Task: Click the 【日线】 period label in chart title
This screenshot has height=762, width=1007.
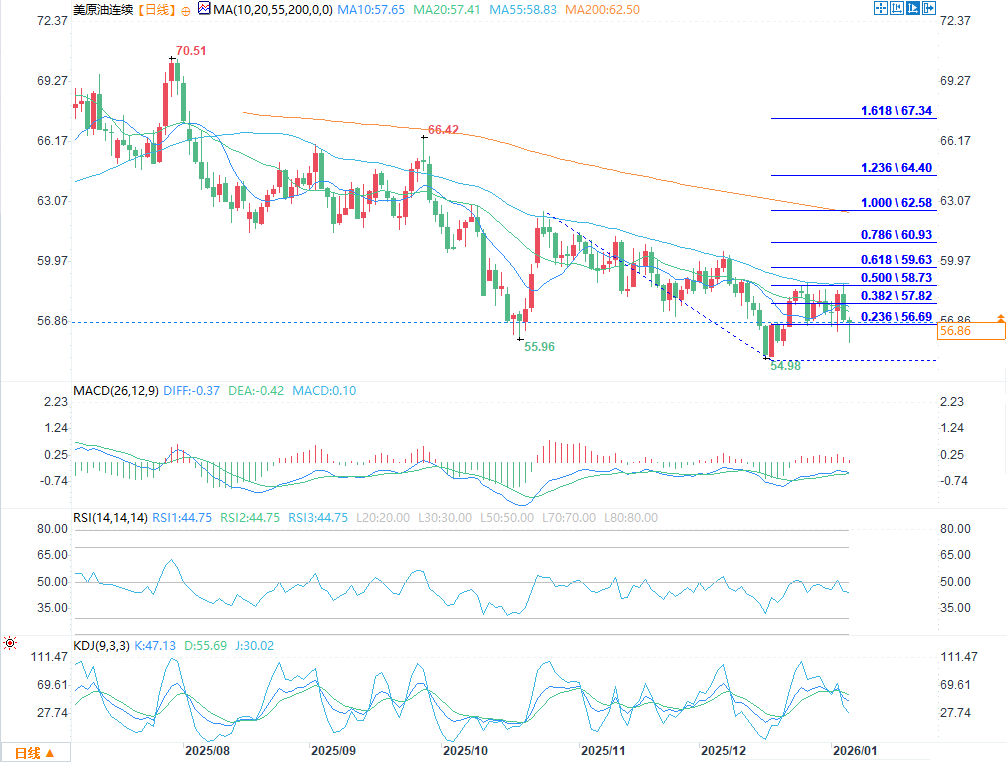Action: 157,10
